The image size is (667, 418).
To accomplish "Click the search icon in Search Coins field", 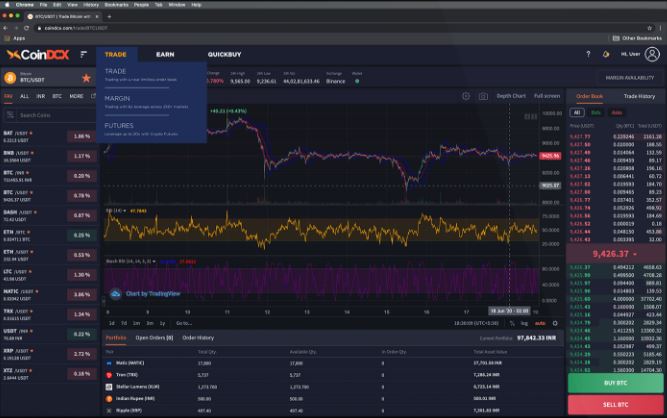I will pyautogui.click(x=10, y=115).
